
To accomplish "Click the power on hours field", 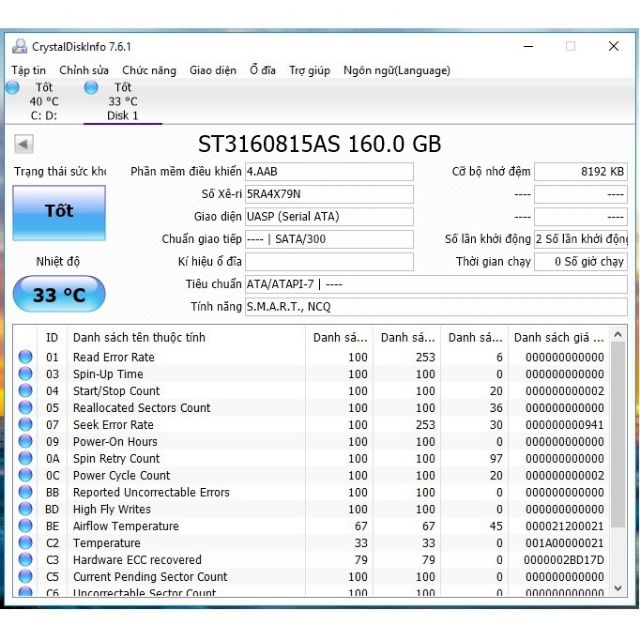I will pyautogui.click(x=581, y=262).
